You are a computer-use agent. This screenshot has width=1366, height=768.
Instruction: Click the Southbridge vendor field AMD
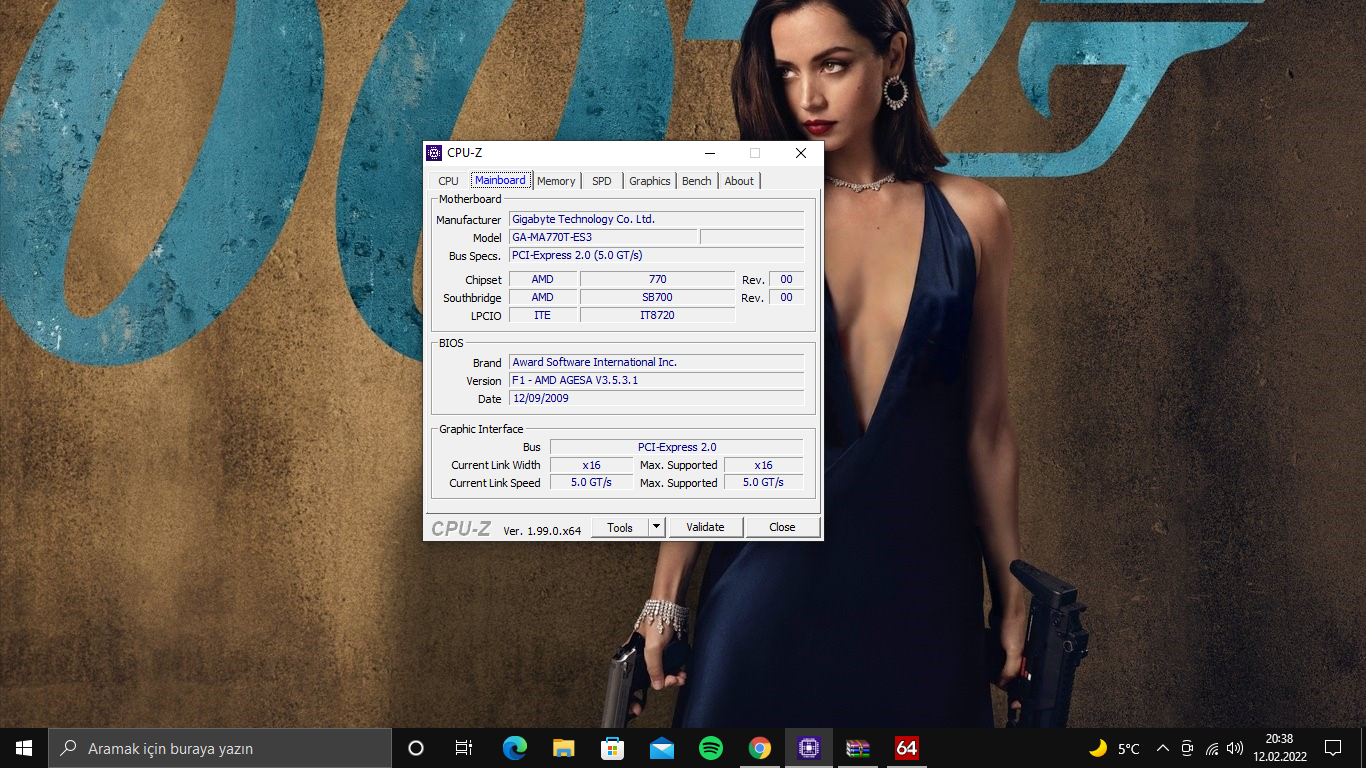click(x=543, y=297)
